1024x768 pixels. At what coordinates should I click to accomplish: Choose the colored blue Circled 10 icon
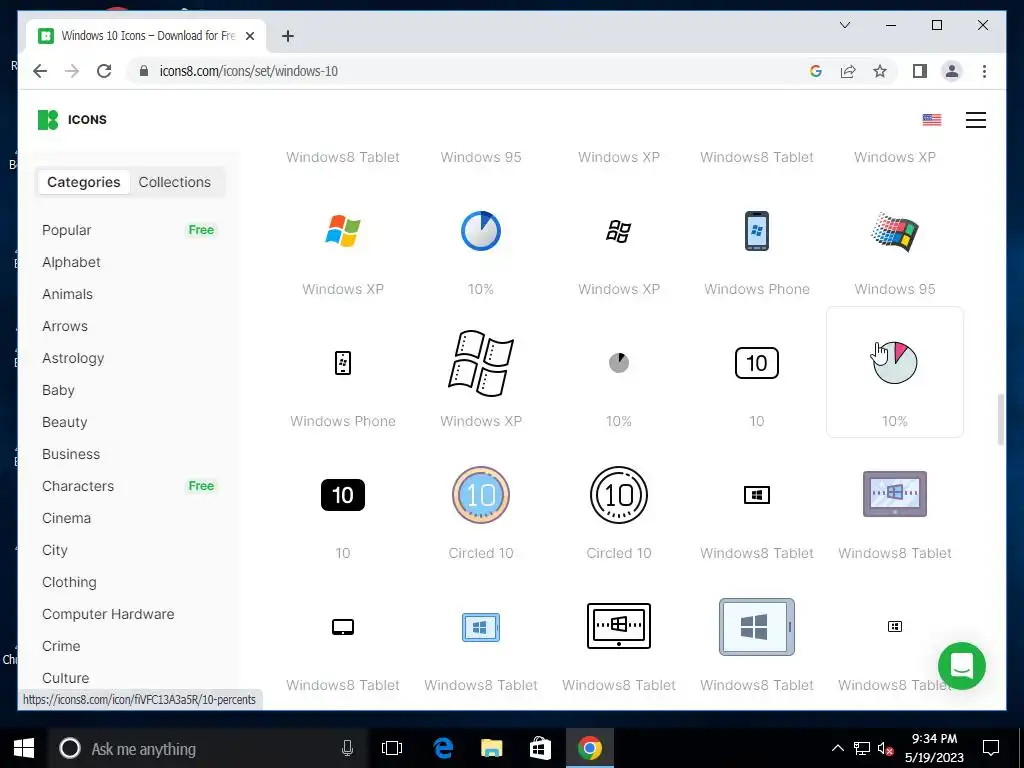pos(481,495)
